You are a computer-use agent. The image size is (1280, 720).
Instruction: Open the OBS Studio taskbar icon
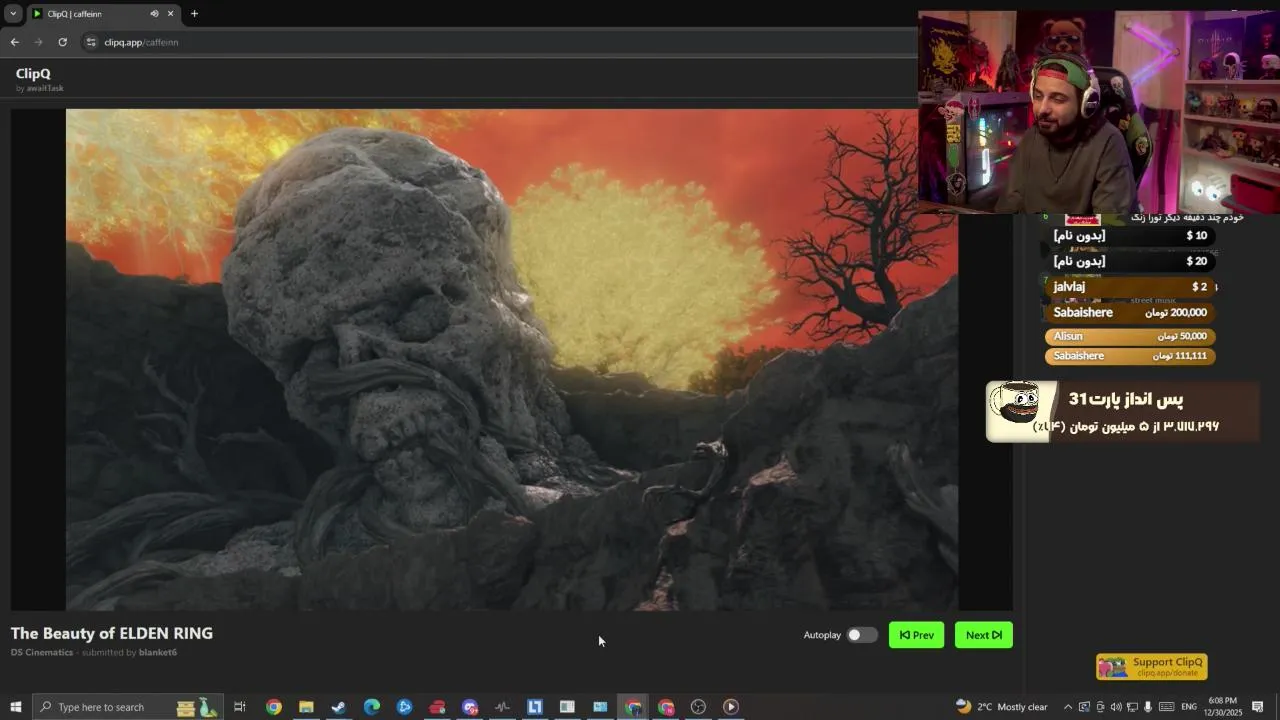pos(698,707)
